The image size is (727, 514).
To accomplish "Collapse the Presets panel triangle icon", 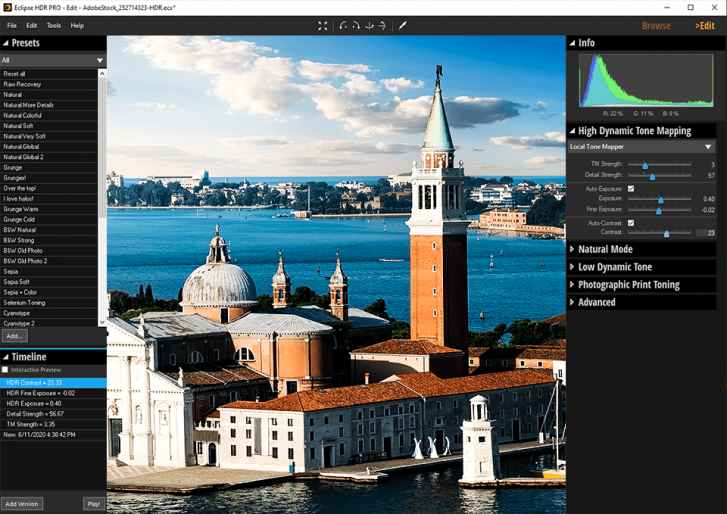I will tap(6, 43).
